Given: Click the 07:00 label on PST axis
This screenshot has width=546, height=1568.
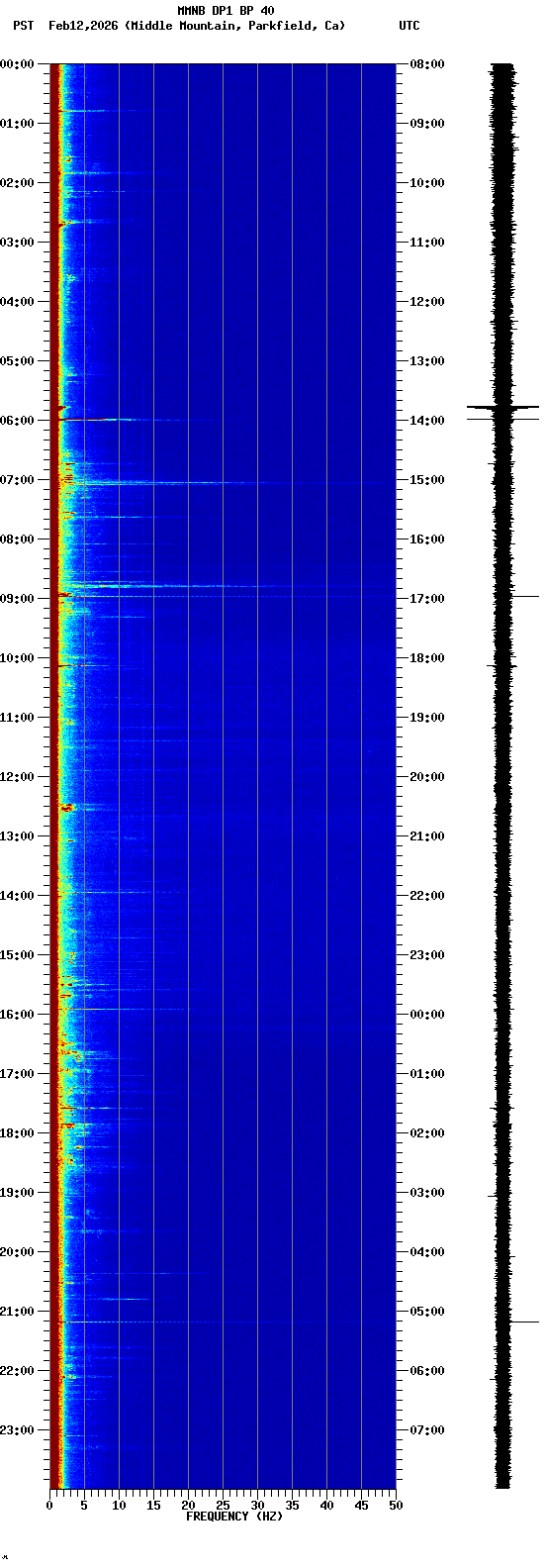Looking at the screenshot, I should click(18, 480).
